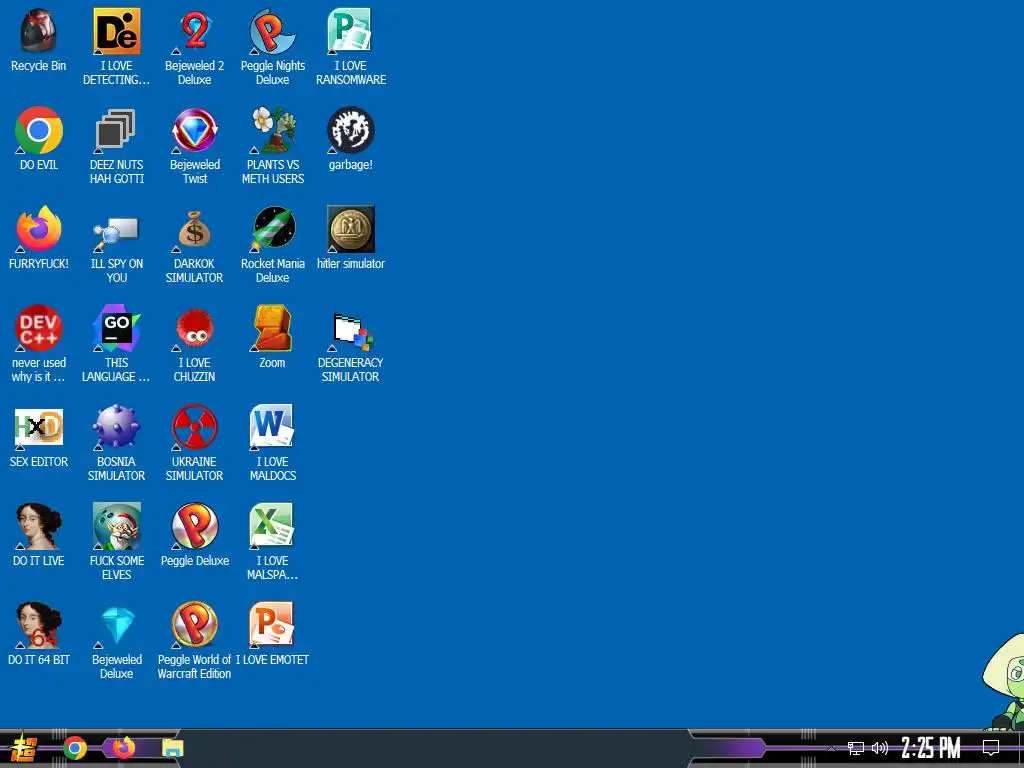Click the 2:25 PM taskbar clock

[931, 748]
